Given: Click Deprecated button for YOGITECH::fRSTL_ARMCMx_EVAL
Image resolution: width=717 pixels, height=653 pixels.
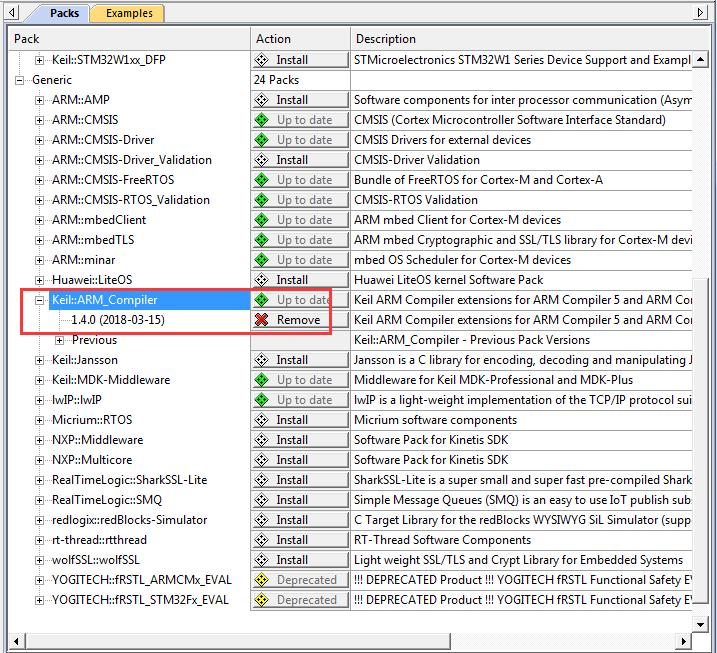Looking at the screenshot, I should pos(300,580).
